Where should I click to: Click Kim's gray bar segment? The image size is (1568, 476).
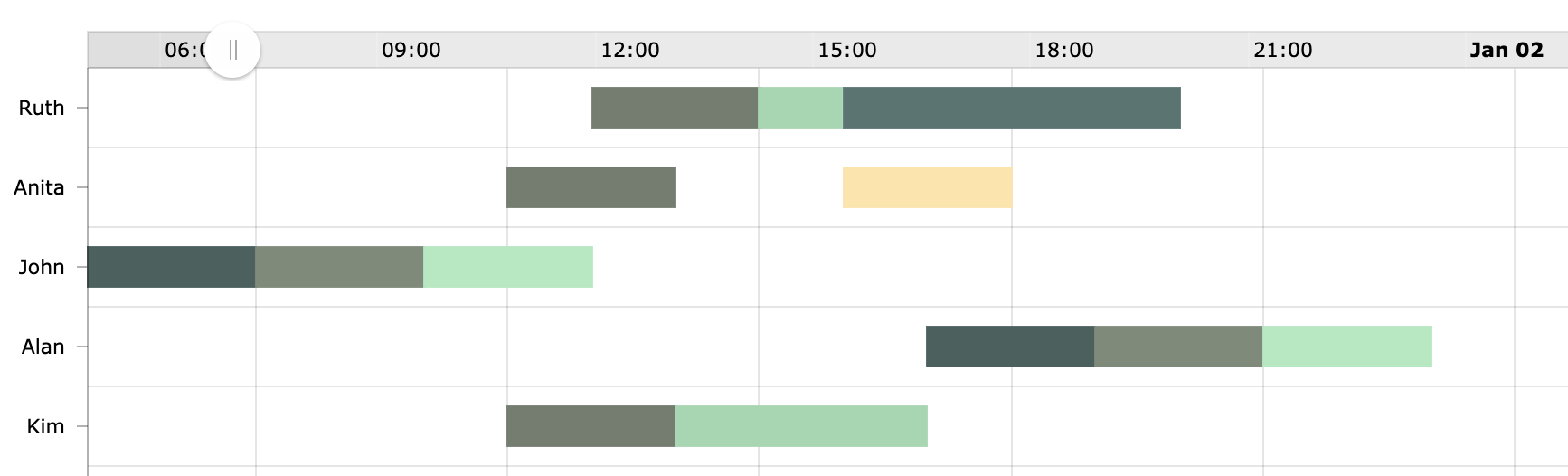[590, 426]
